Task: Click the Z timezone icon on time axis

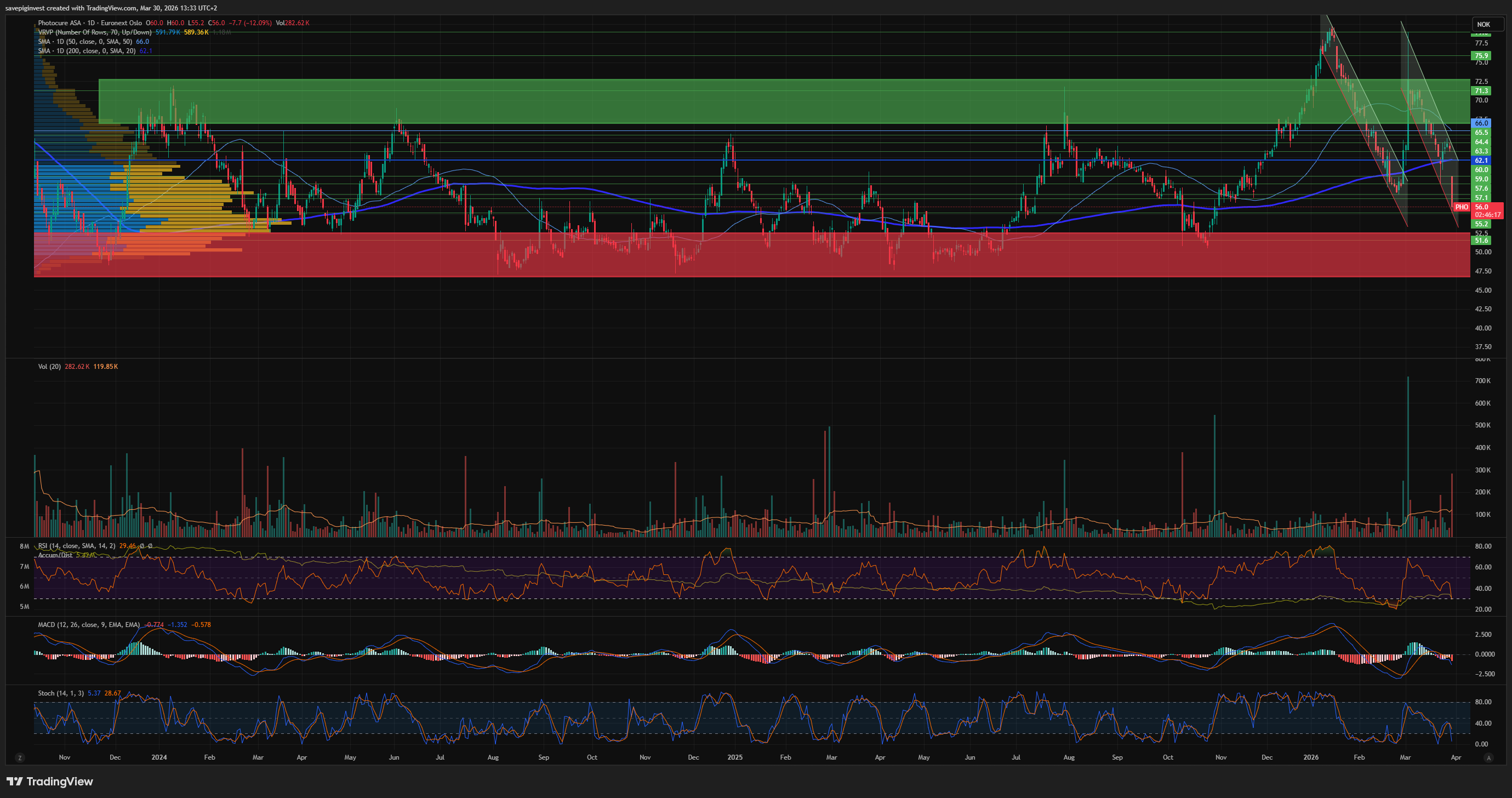Action: coord(20,757)
